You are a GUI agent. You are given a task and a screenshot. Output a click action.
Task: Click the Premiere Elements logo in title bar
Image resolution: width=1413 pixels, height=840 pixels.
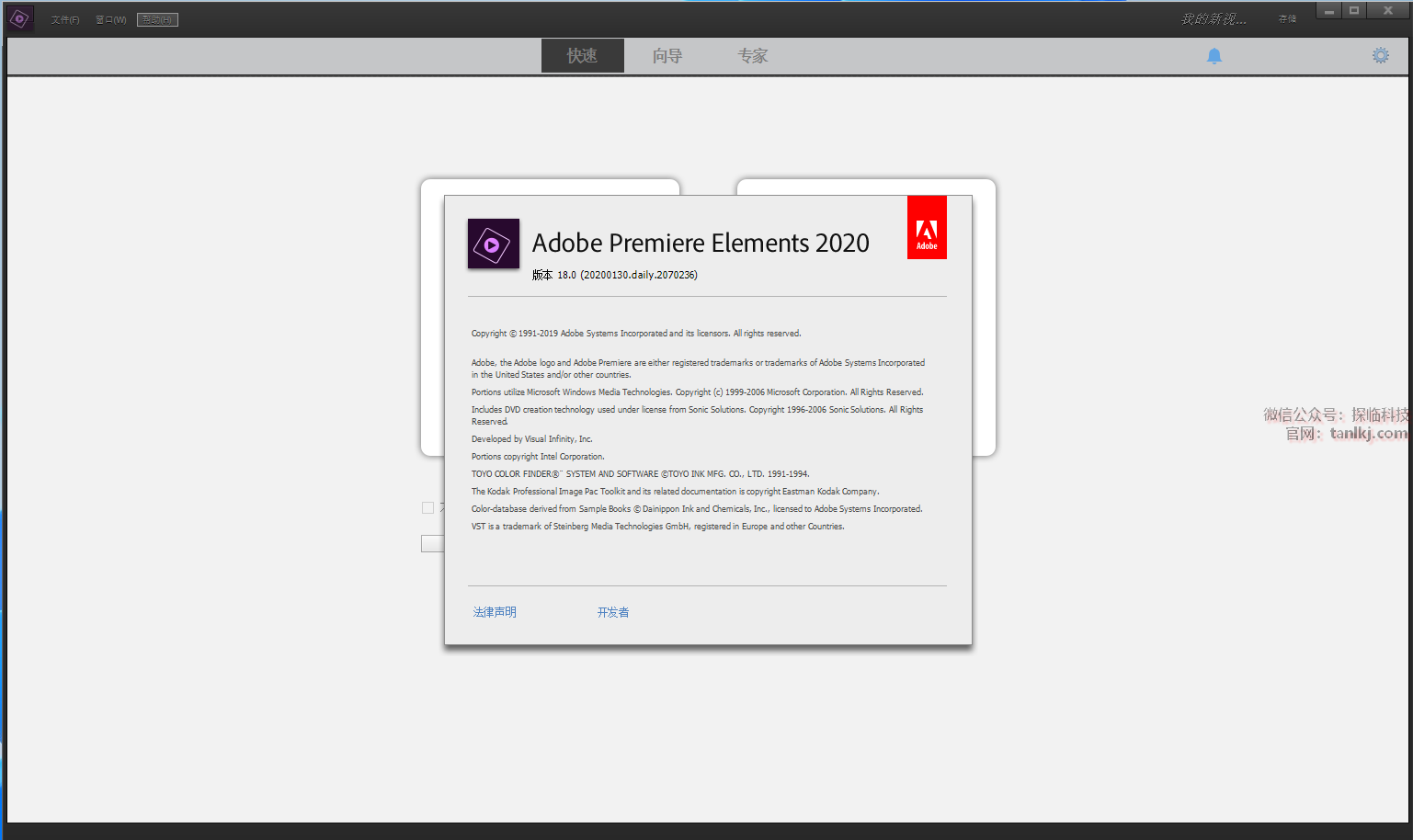click(x=20, y=18)
